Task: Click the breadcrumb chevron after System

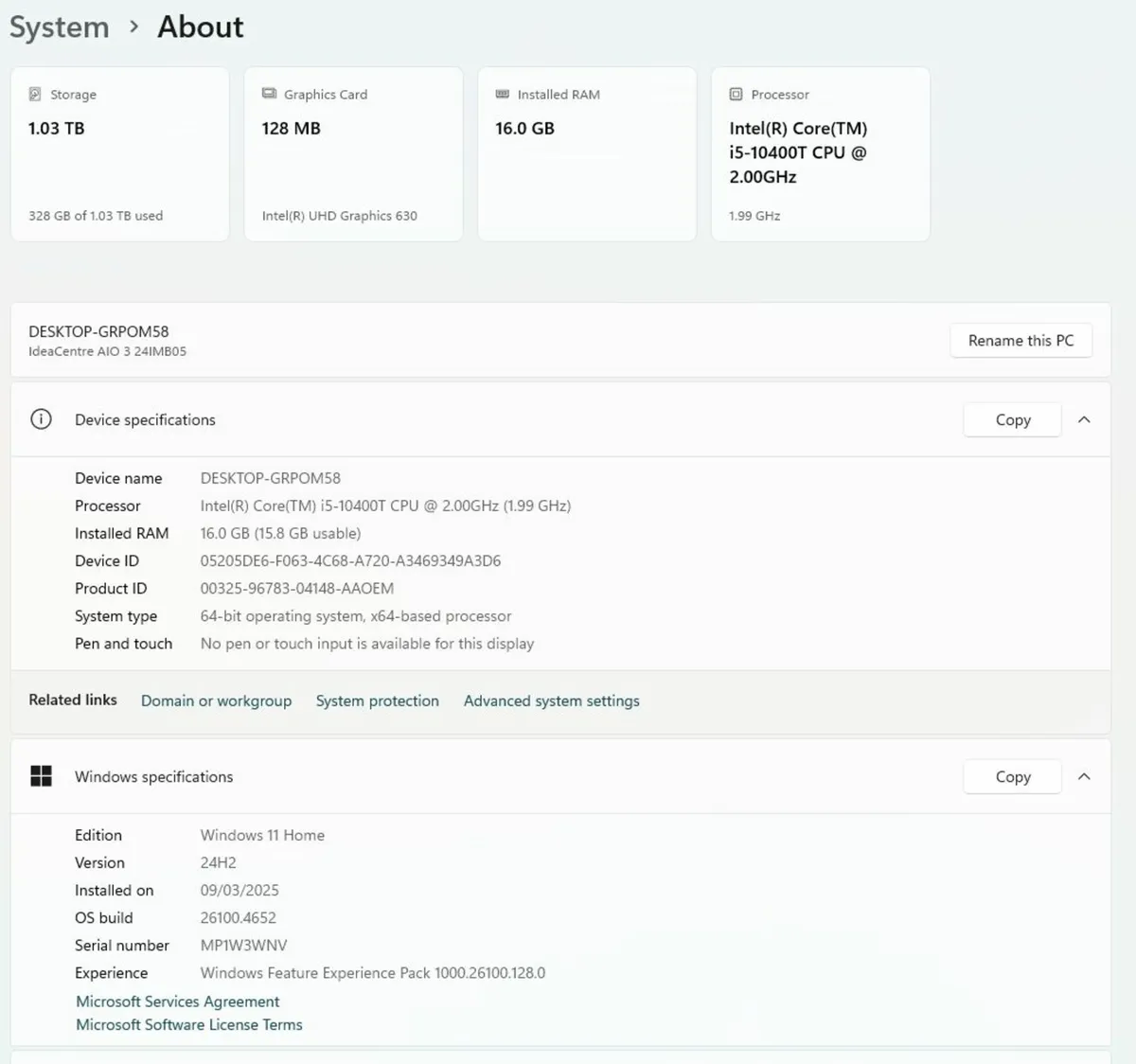Action: click(133, 27)
